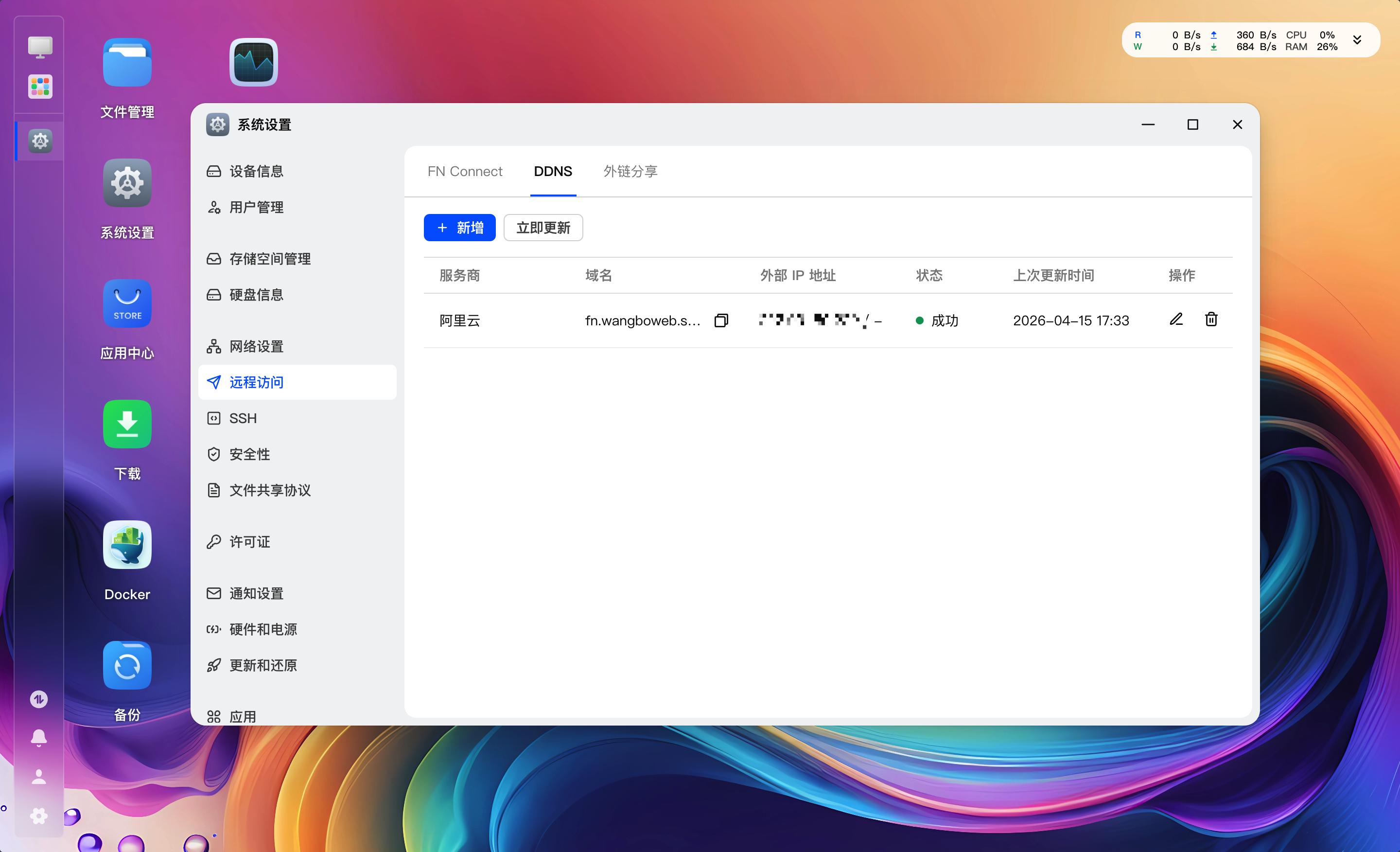Select 网络设置 in the sidebar
This screenshot has height=852, width=1400.
[x=256, y=346]
